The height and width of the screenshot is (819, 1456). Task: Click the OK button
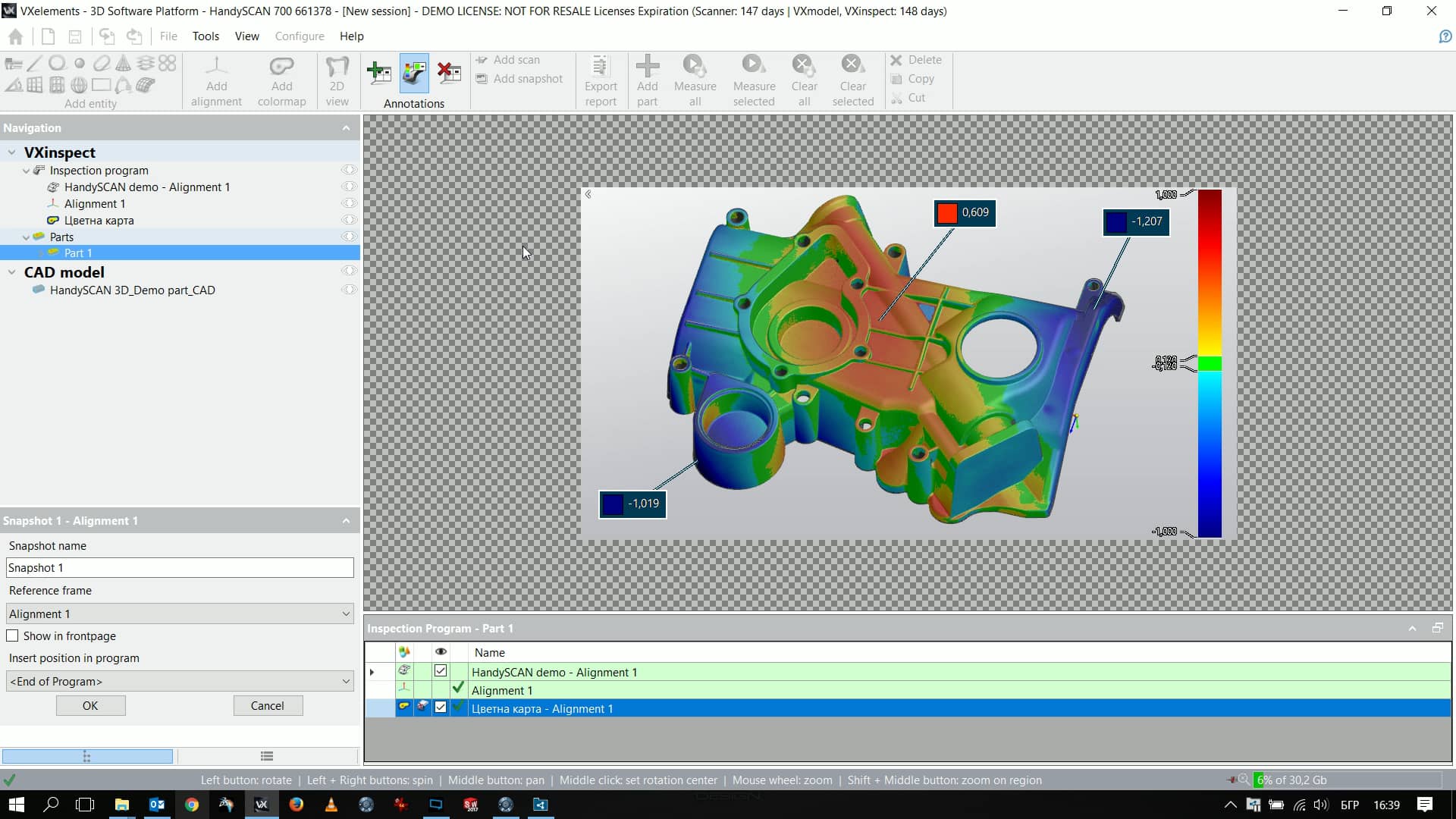pyautogui.click(x=90, y=705)
